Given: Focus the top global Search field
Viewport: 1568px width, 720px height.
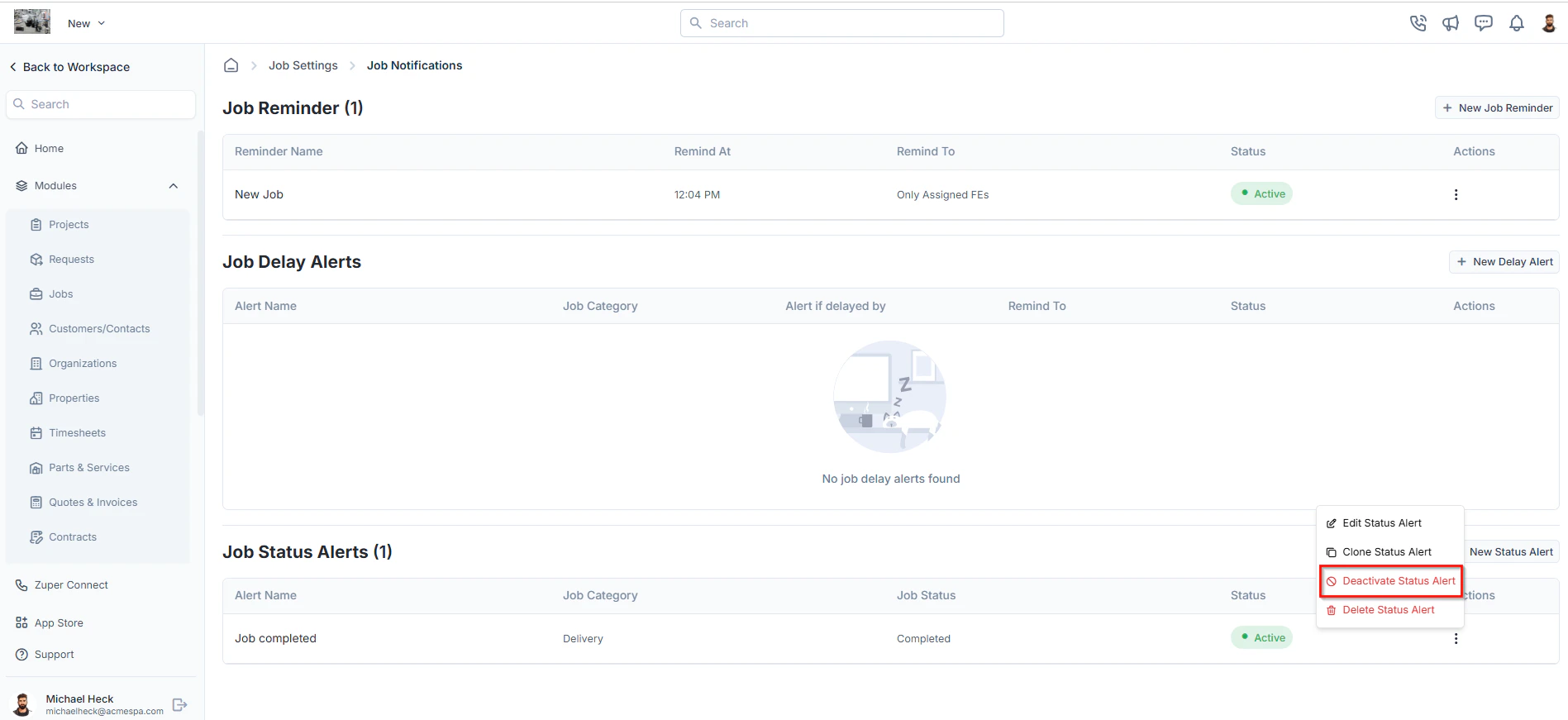Looking at the screenshot, I should (x=841, y=23).
